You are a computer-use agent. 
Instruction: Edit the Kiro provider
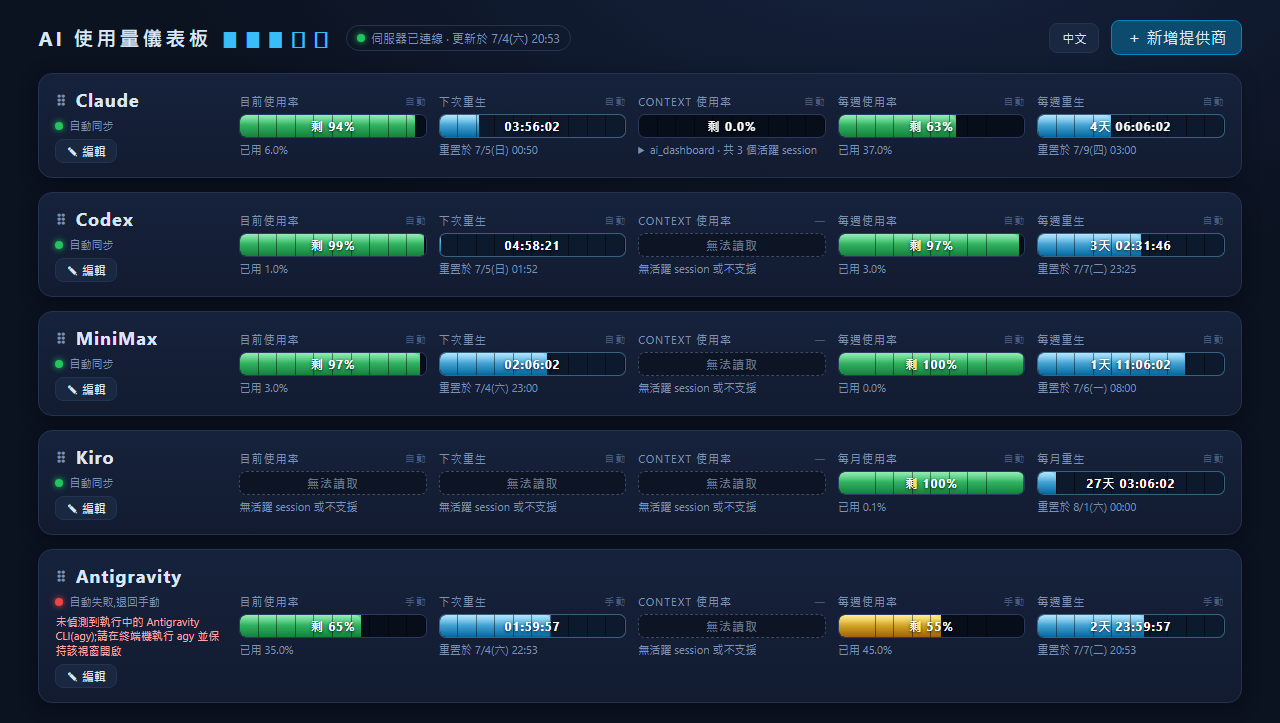[x=86, y=508]
